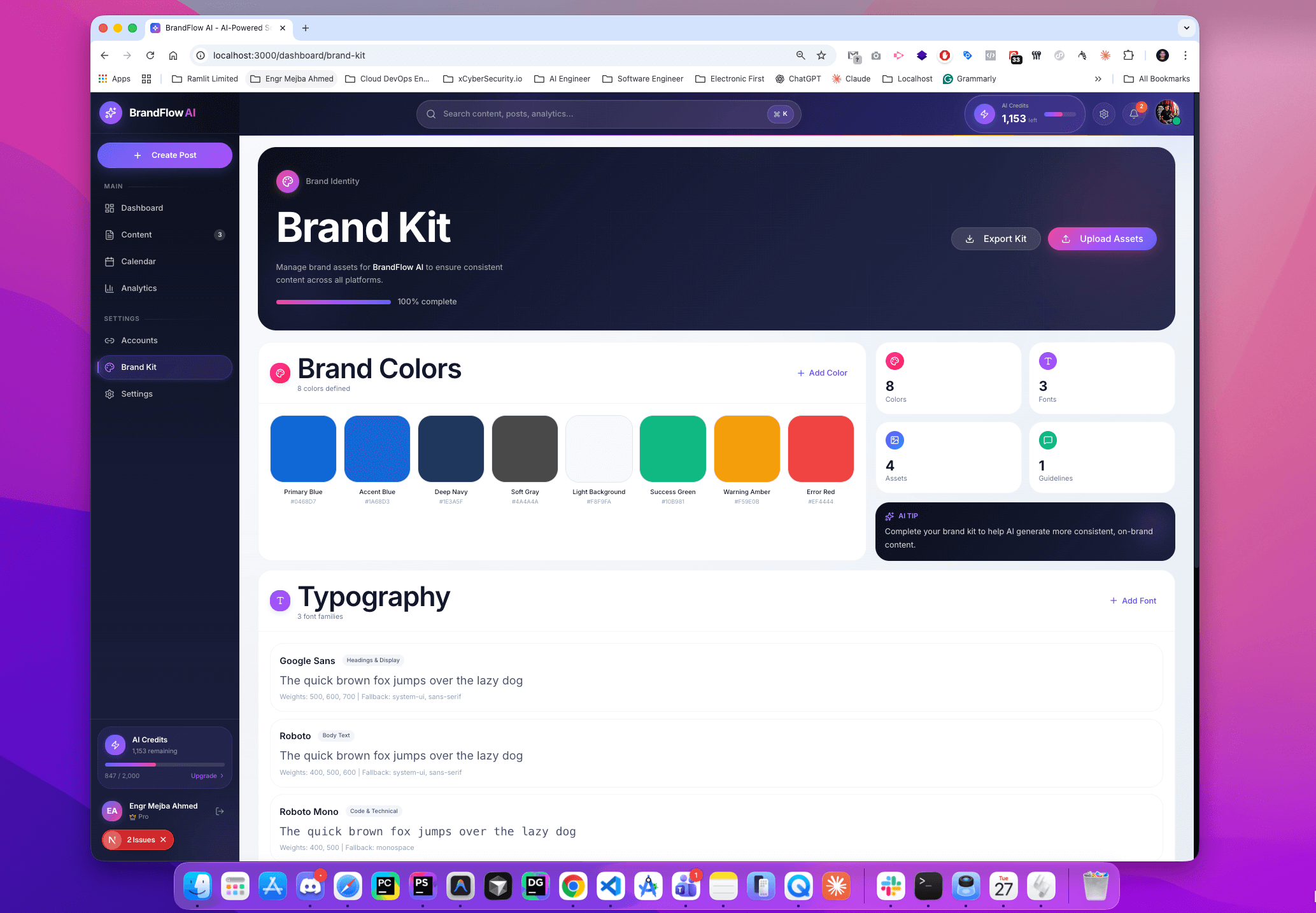Open the settings gear in the top bar
The width and height of the screenshot is (1316, 913).
(1104, 114)
